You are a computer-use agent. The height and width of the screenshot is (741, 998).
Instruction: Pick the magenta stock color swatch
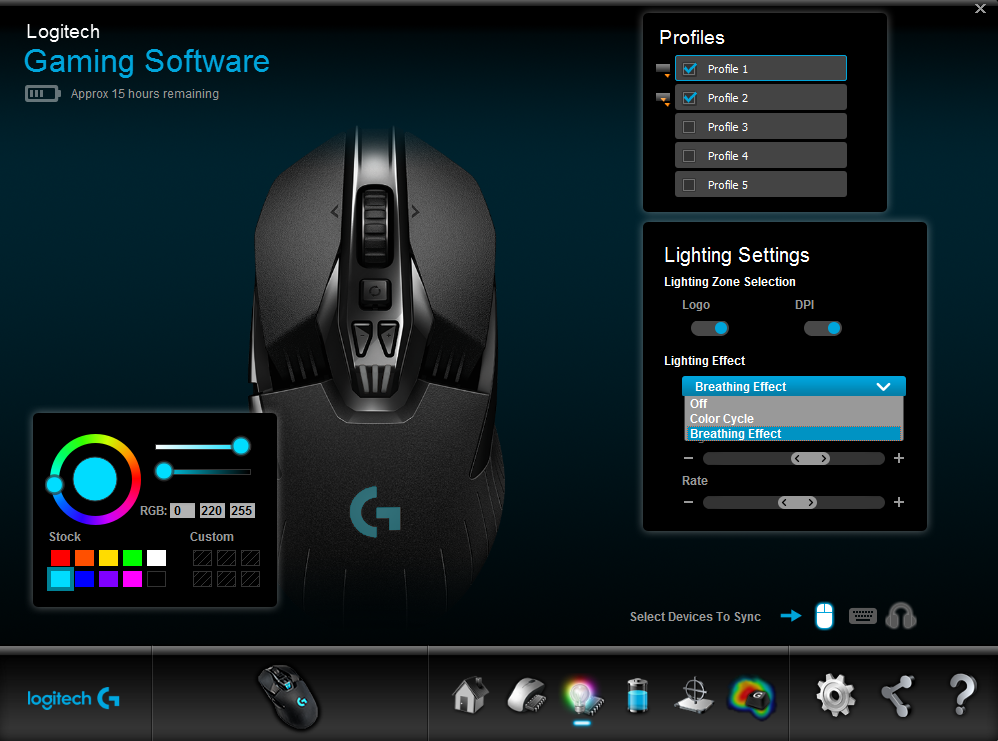tap(132, 579)
